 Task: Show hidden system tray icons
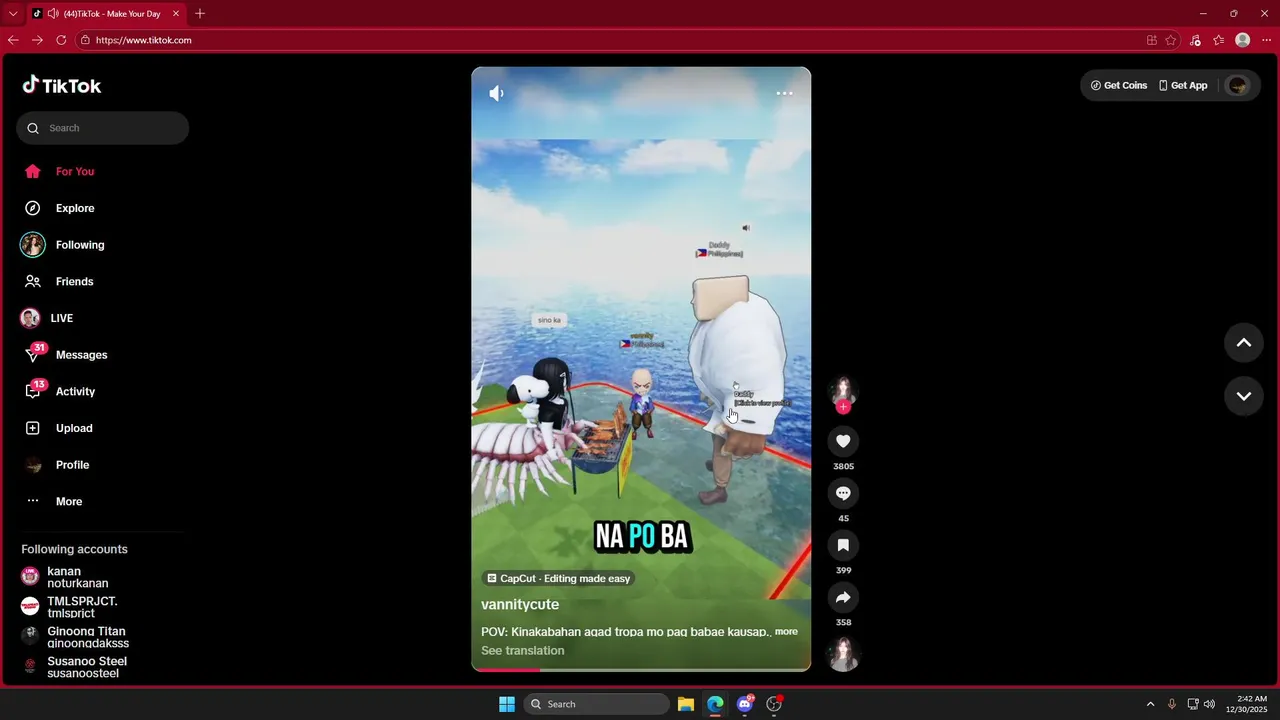(x=1150, y=704)
